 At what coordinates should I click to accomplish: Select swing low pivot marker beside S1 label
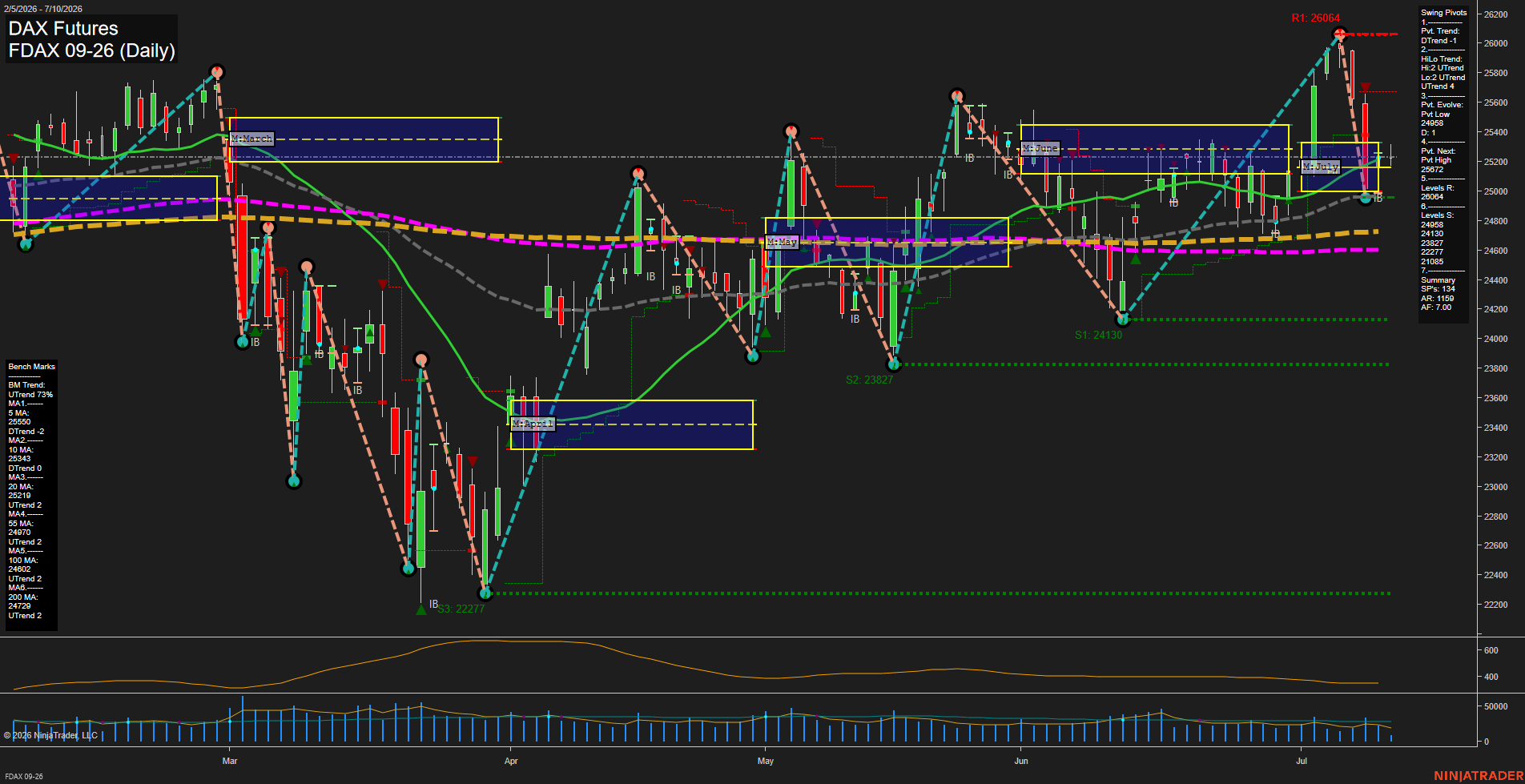point(1123,320)
